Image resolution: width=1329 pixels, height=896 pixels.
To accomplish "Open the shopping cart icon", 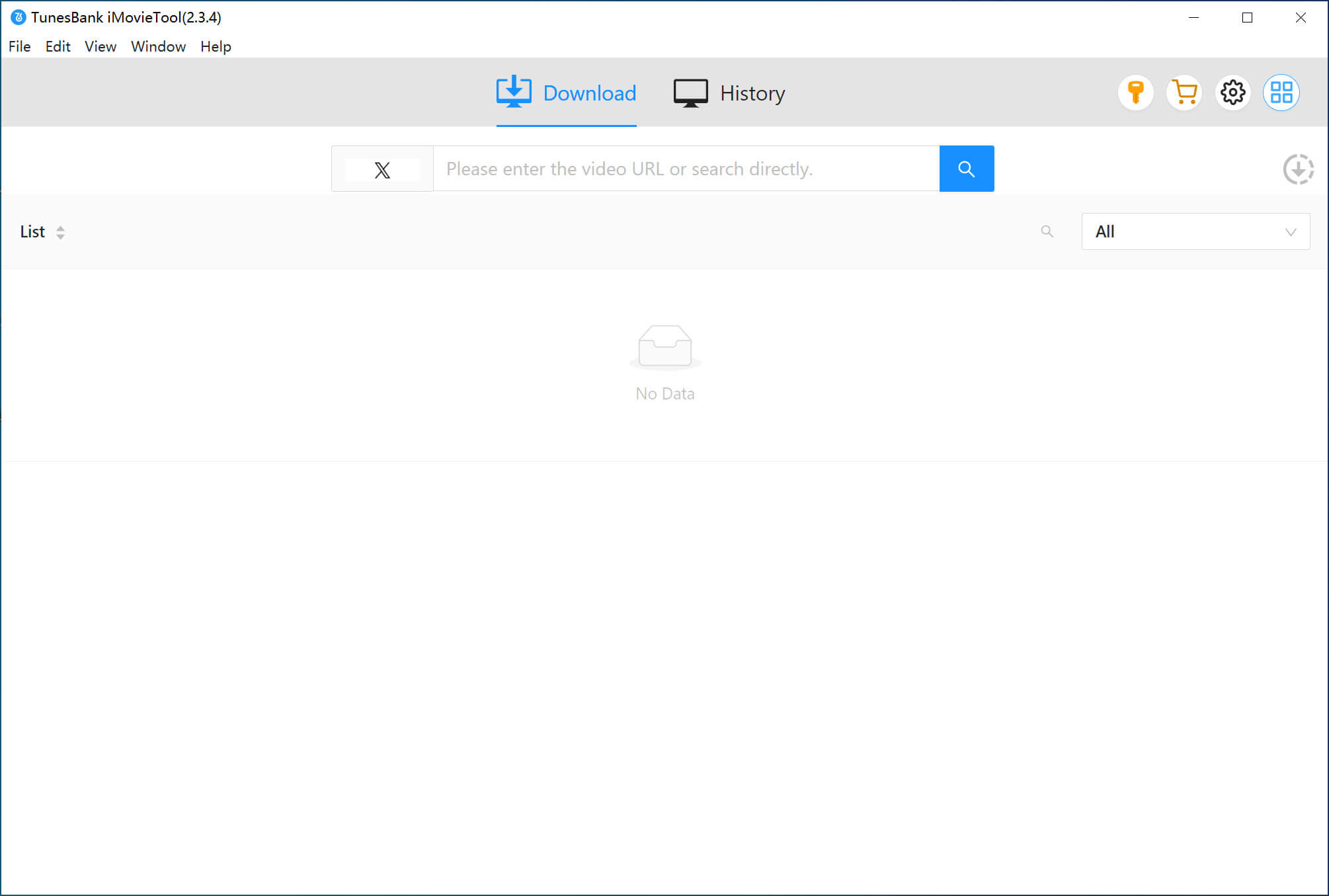I will pyautogui.click(x=1184, y=92).
